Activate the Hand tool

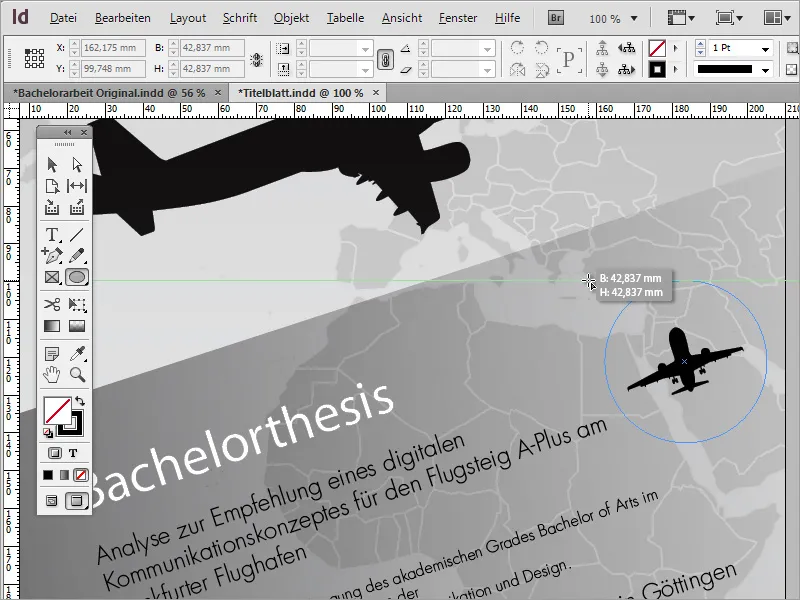pyautogui.click(x=52, y=374)
